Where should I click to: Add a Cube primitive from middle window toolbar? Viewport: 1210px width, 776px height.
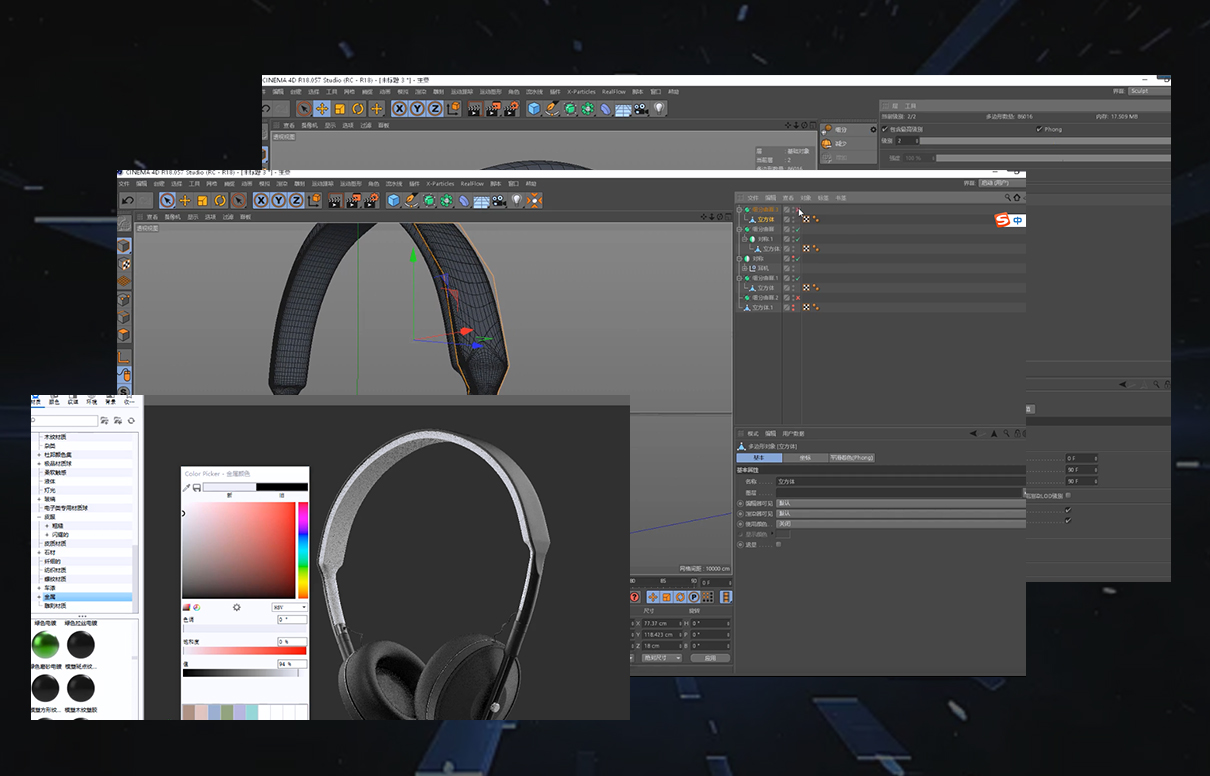(x=394, y=200)
